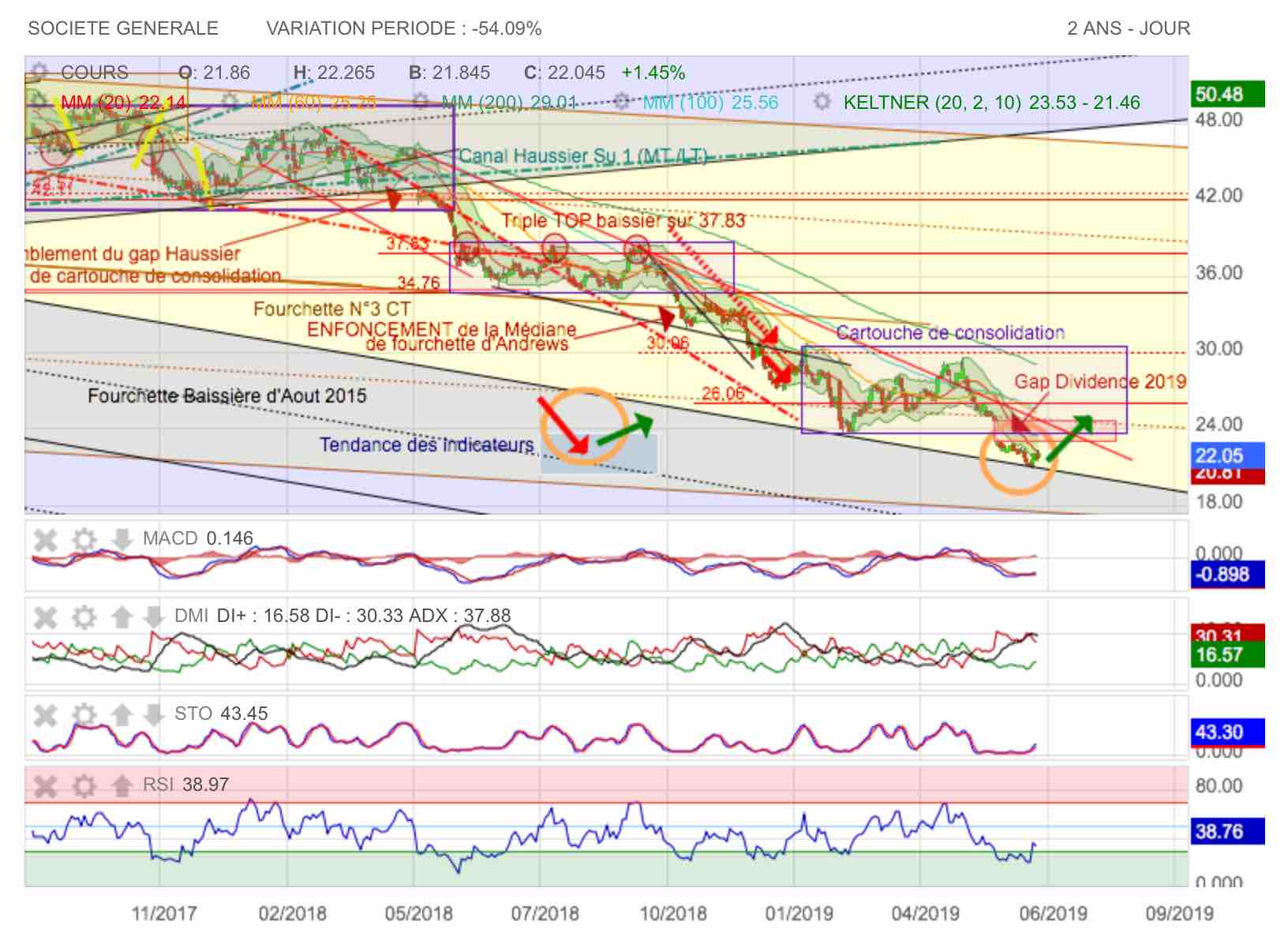Remove the RSI indicator panel

pos(46,785)
